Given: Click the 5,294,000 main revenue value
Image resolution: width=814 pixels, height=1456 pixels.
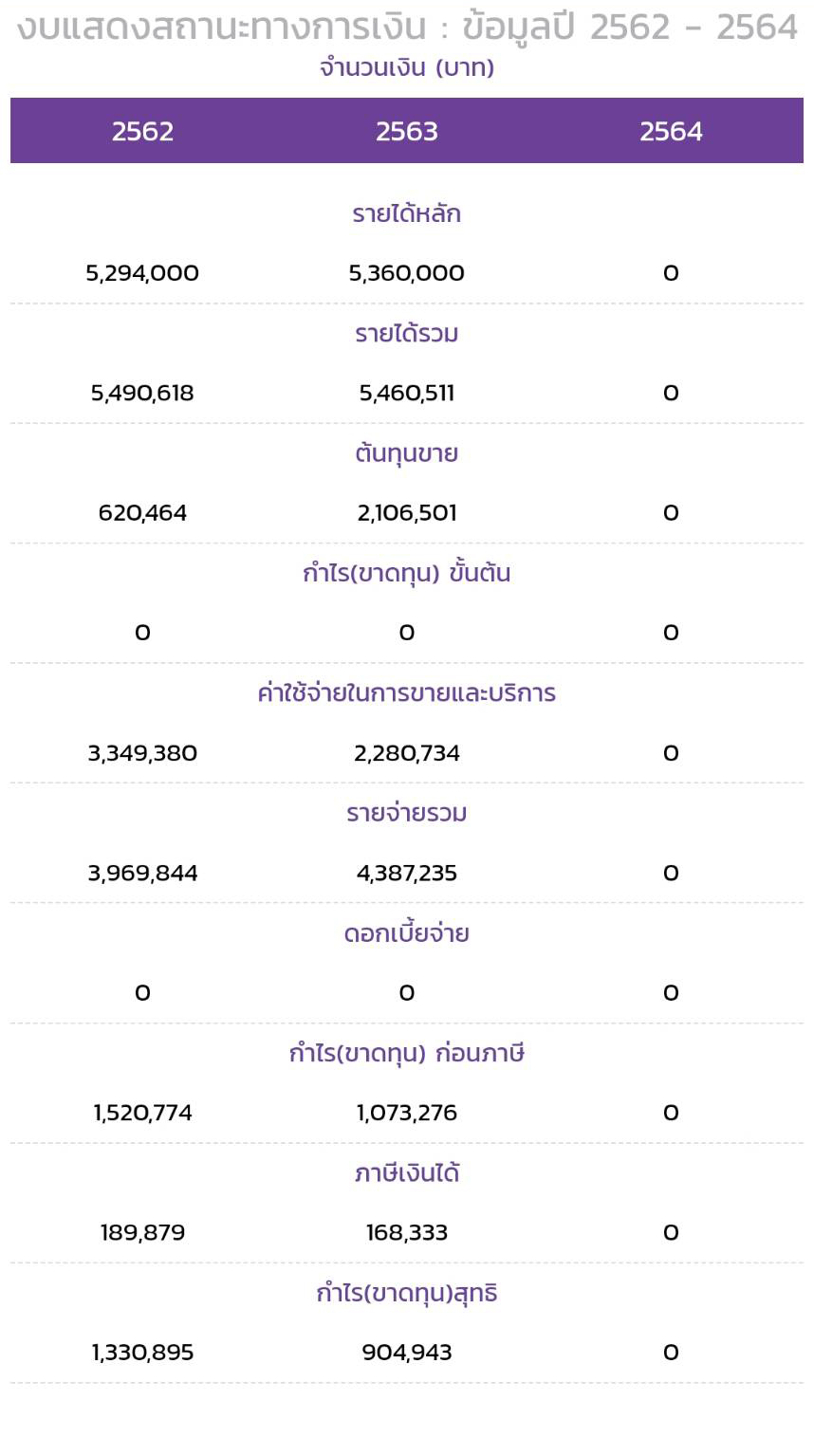Looking at the screenshot, I should click(142, 273).
